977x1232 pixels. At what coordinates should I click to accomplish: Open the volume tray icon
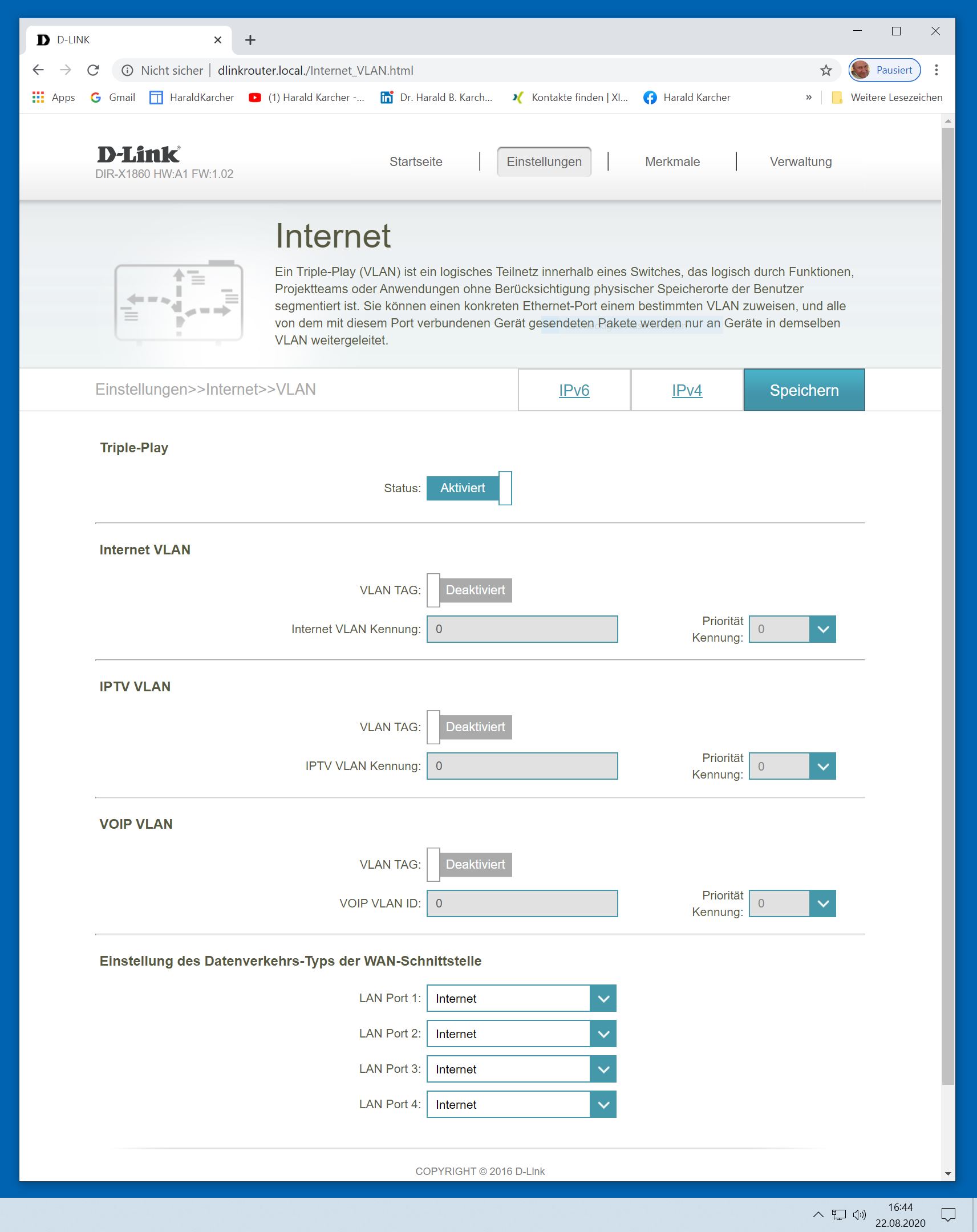(860, 1214)
